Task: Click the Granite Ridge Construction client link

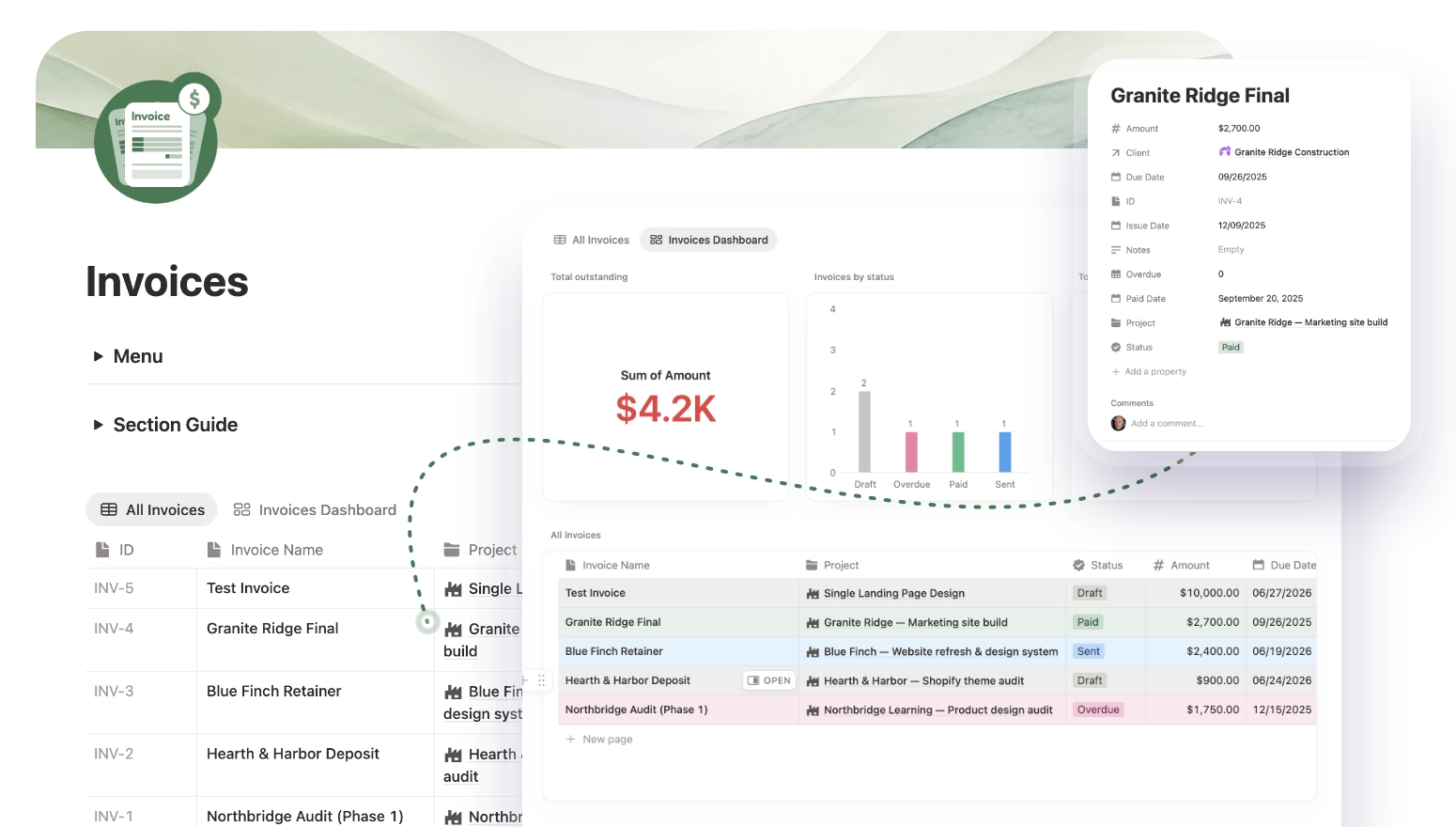Action: click(x=1283, y=152)
